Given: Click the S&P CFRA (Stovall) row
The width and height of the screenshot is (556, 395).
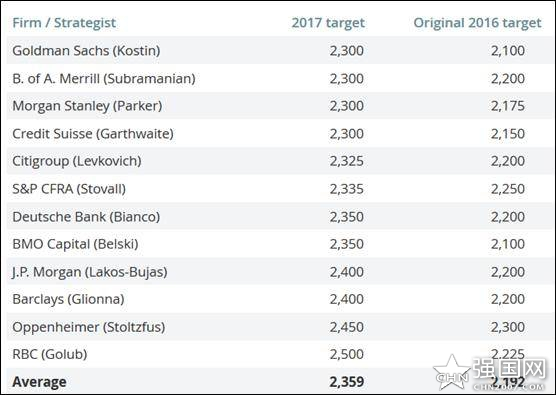Looking at the screenshot, I should (280, 189).
